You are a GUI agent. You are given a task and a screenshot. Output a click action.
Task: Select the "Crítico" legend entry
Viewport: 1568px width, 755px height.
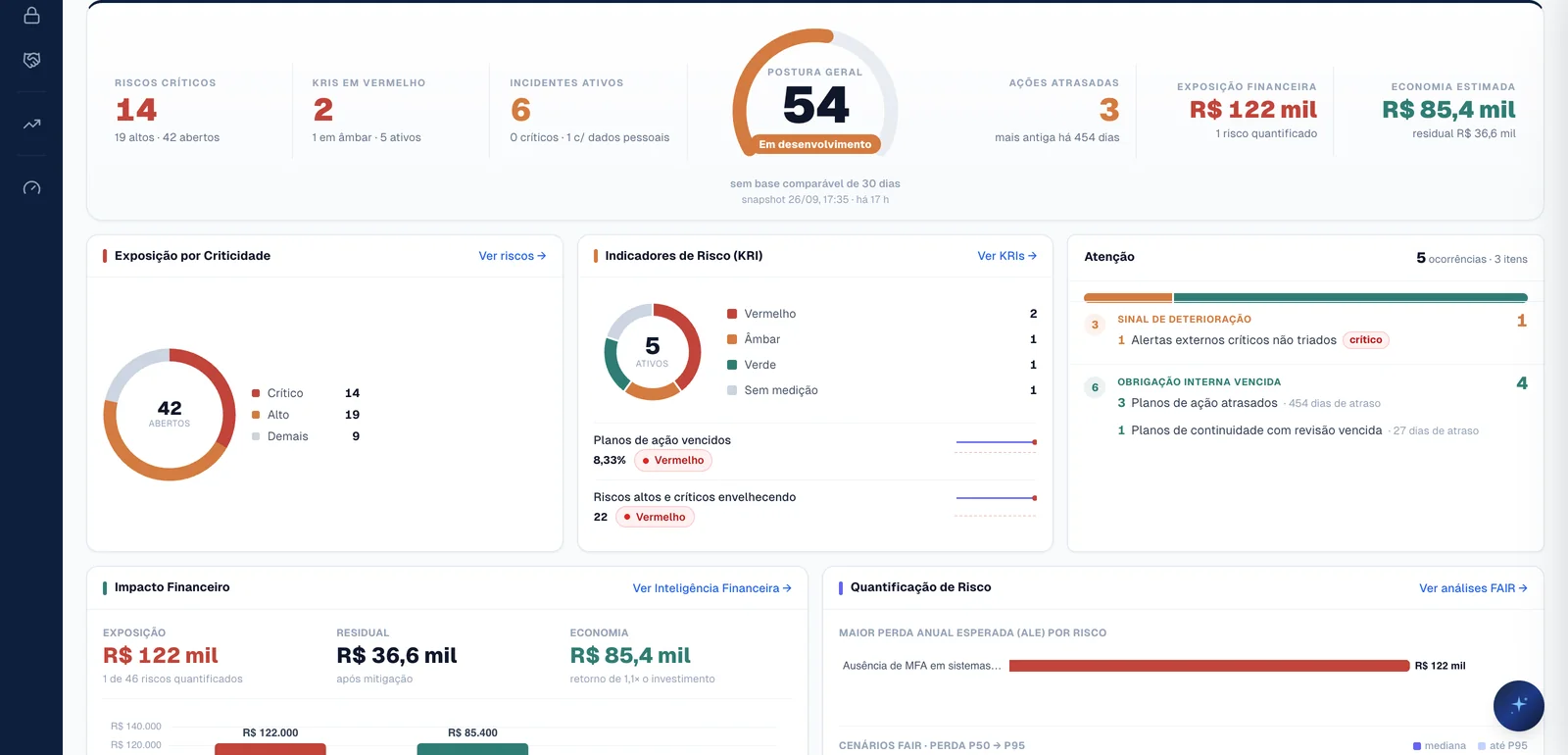tap(306, 393)
